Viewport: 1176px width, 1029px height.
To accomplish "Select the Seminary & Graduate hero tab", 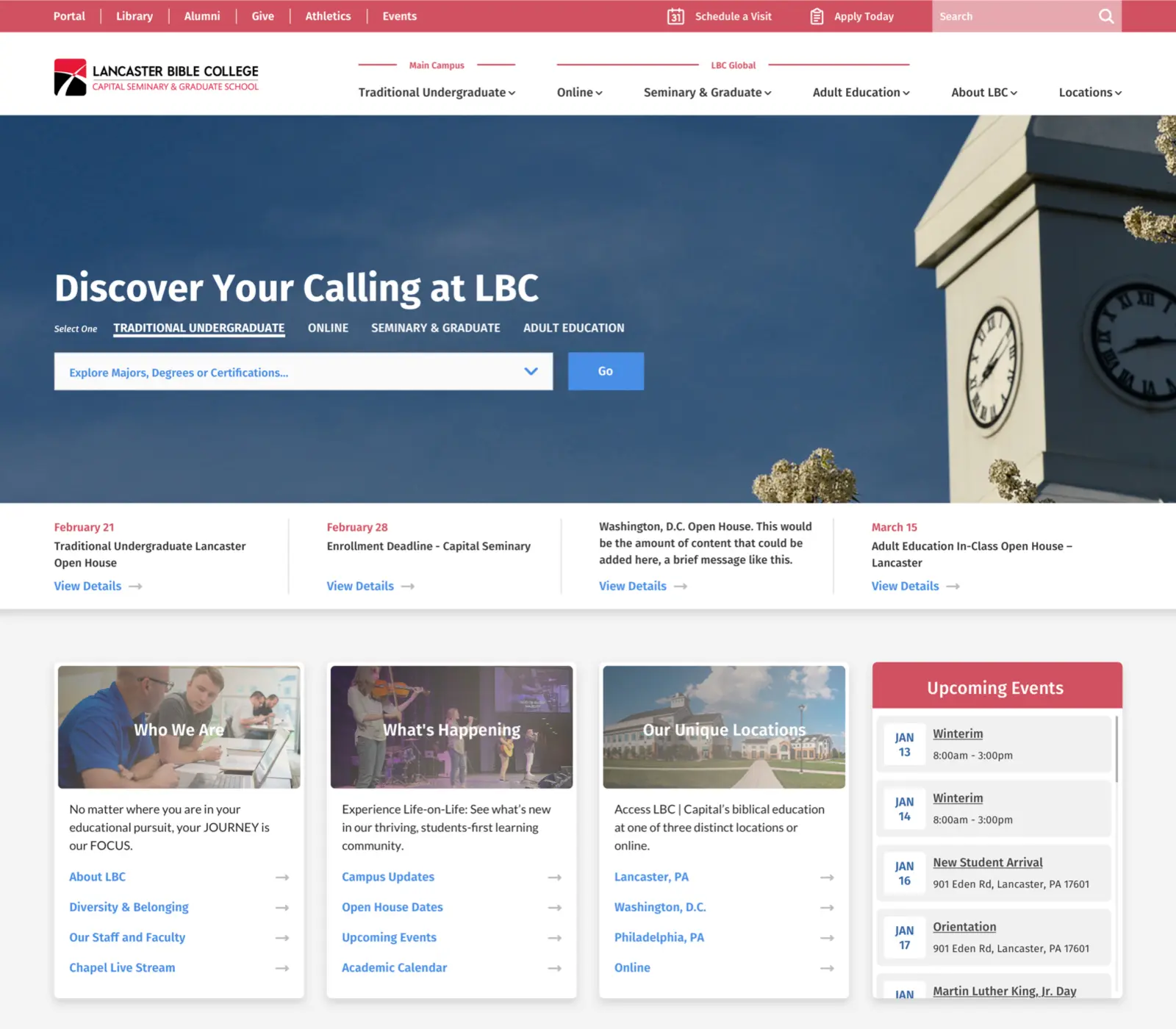I will coord(435,329).
